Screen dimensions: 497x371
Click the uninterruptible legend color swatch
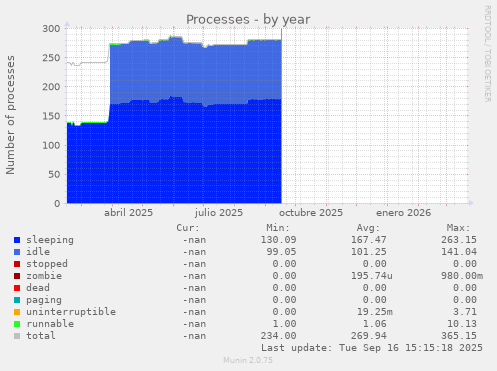click(x=17, y=312)
